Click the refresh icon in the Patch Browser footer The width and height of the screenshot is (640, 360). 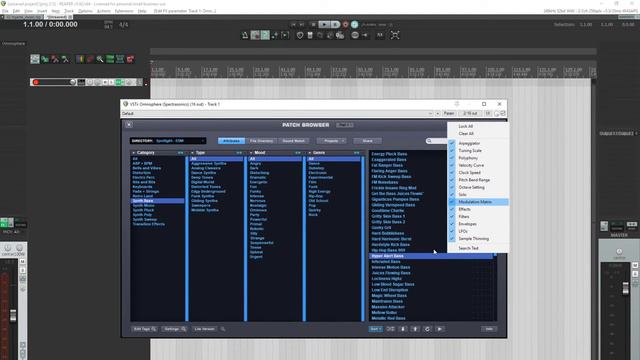pos(427,329)
